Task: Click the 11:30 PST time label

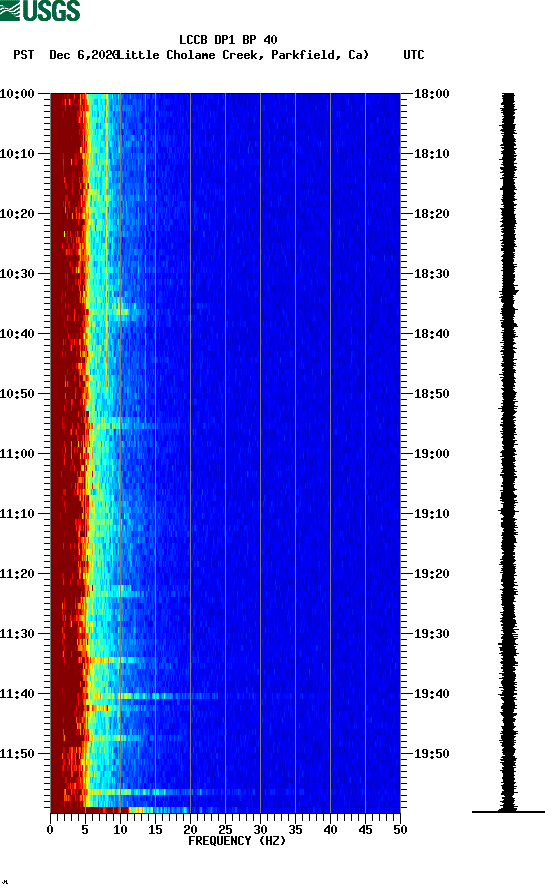Action: pyautogui.click(x=17, y=634)
